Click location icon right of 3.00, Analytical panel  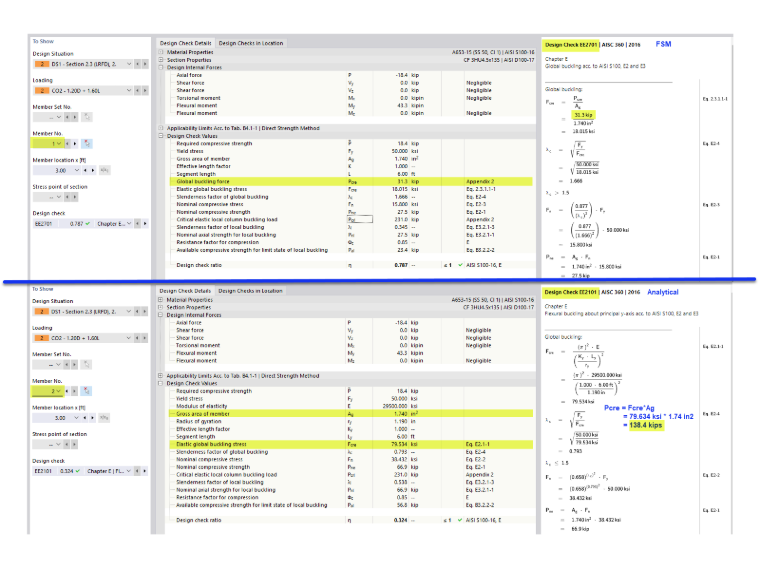104,417
